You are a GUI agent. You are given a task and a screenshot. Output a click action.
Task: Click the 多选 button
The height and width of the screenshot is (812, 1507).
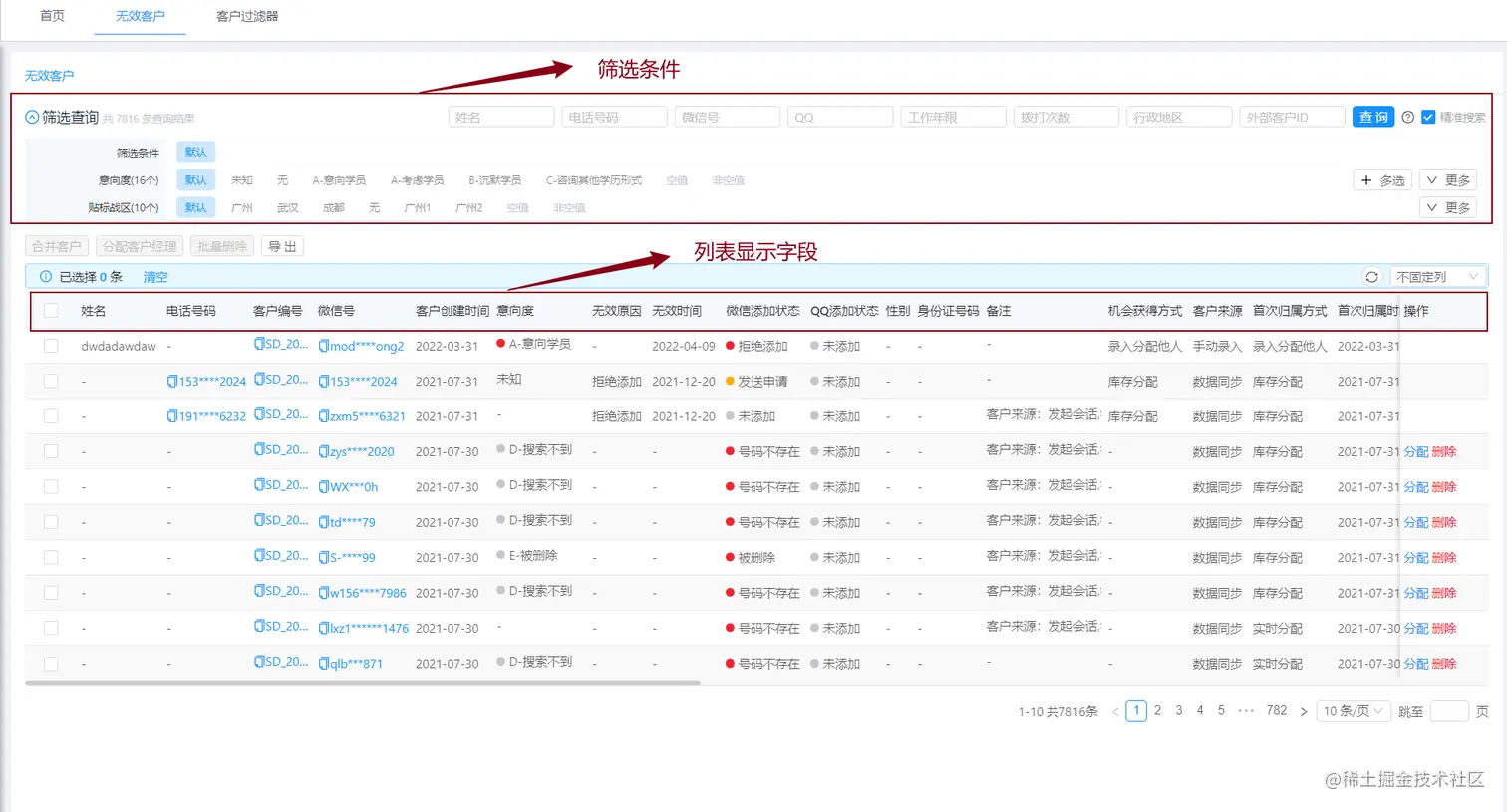(x=1382, y=180)
